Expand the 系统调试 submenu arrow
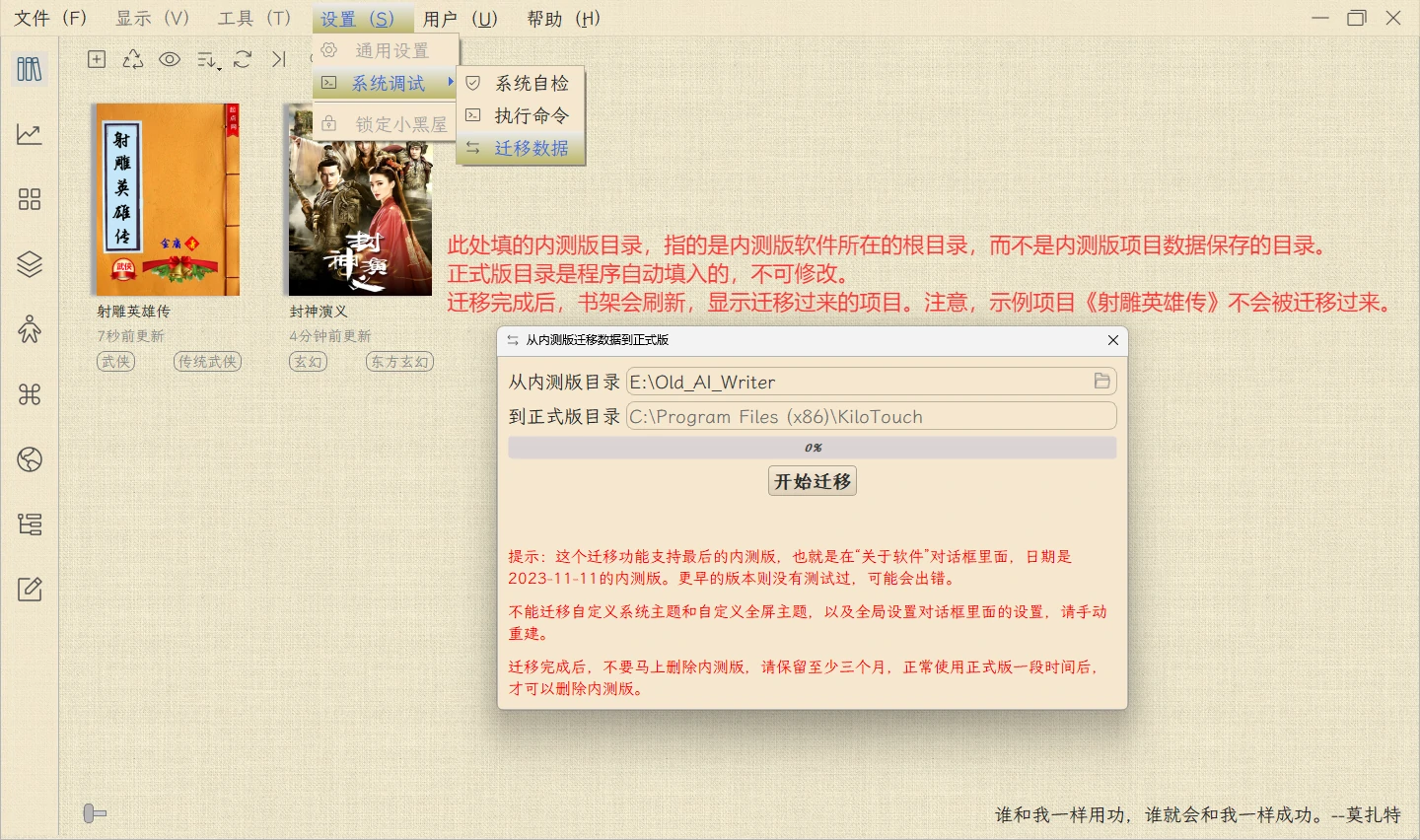The image size is (1420, 840). coord(450,82)
